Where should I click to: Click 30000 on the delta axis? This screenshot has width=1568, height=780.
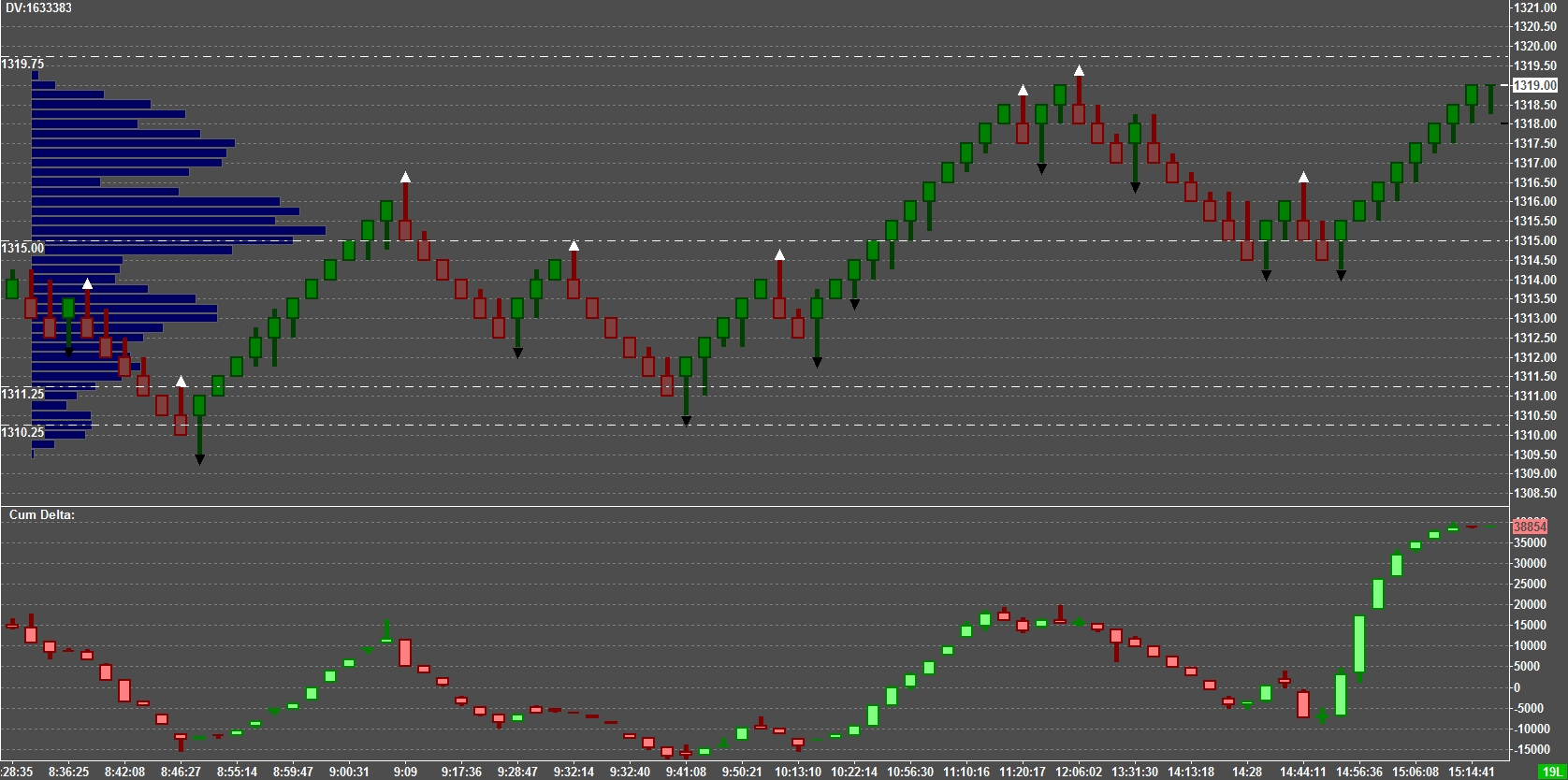click(1531, 563)
